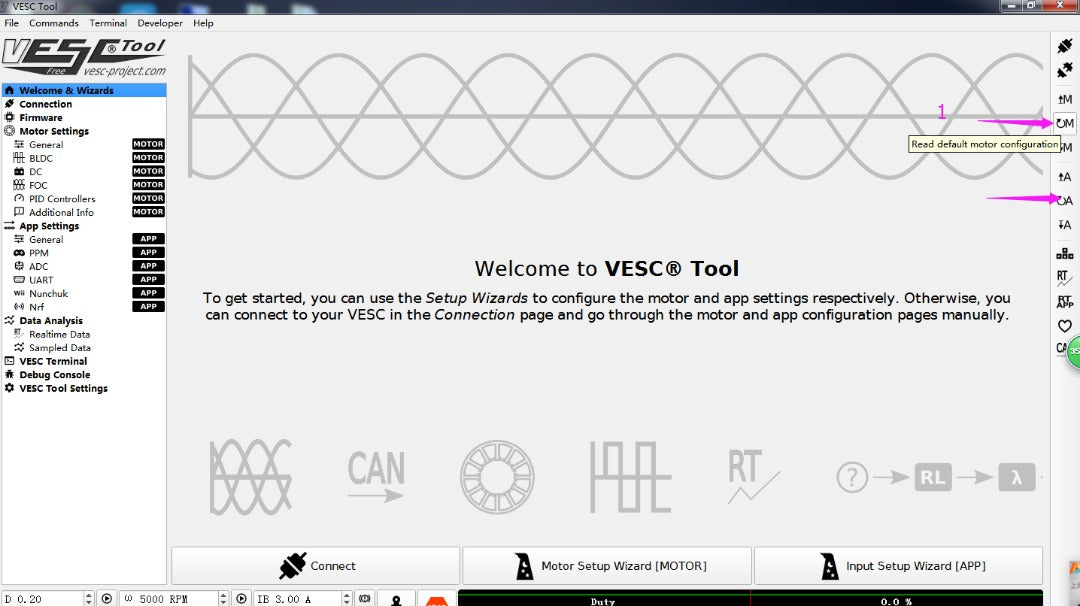This screenshot has height=606, width=1080.
Task: Select the App Settings section
Action: pos(84,226)
